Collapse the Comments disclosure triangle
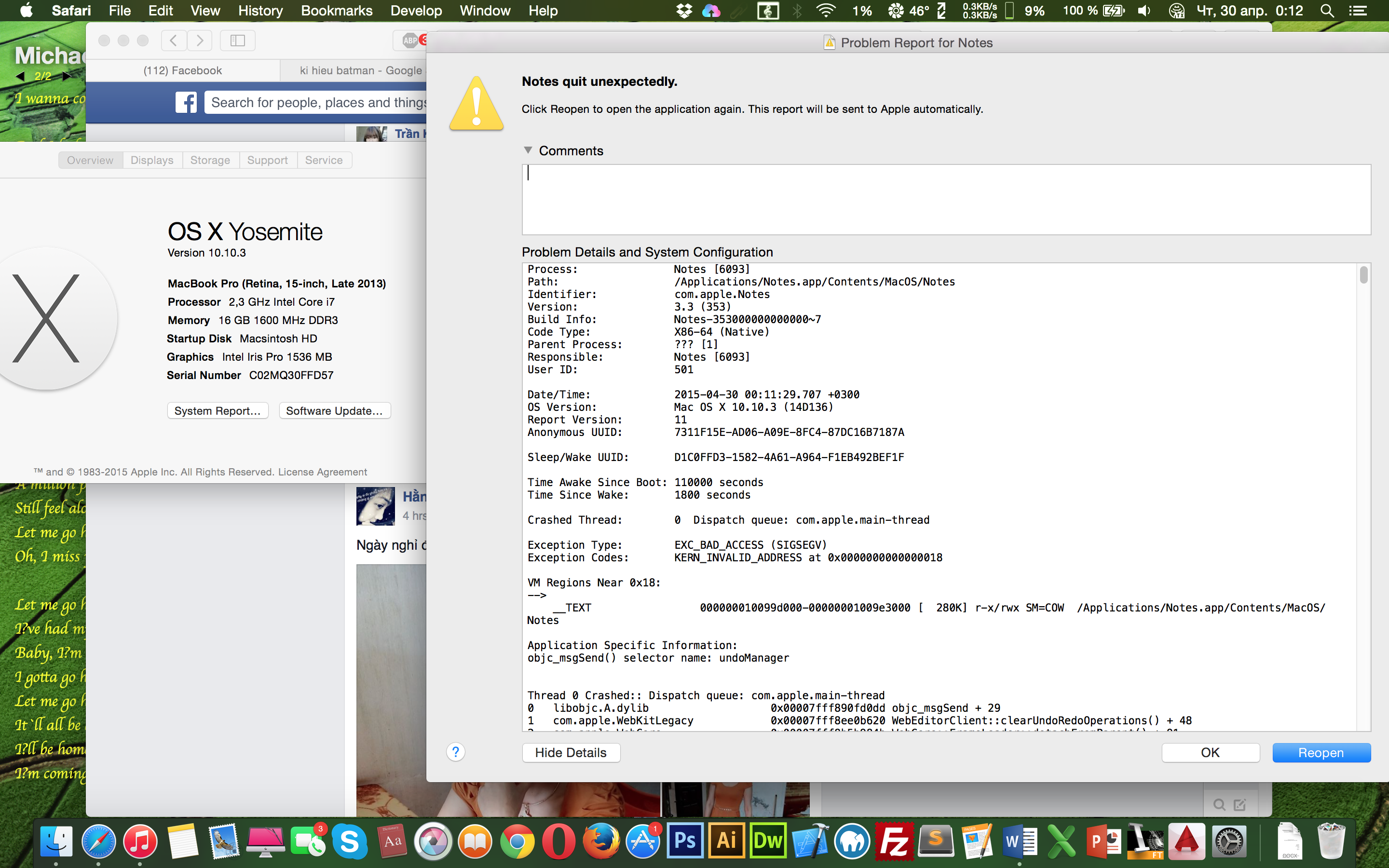Screen dimensions: 1389x868 (x=528, y=150)
